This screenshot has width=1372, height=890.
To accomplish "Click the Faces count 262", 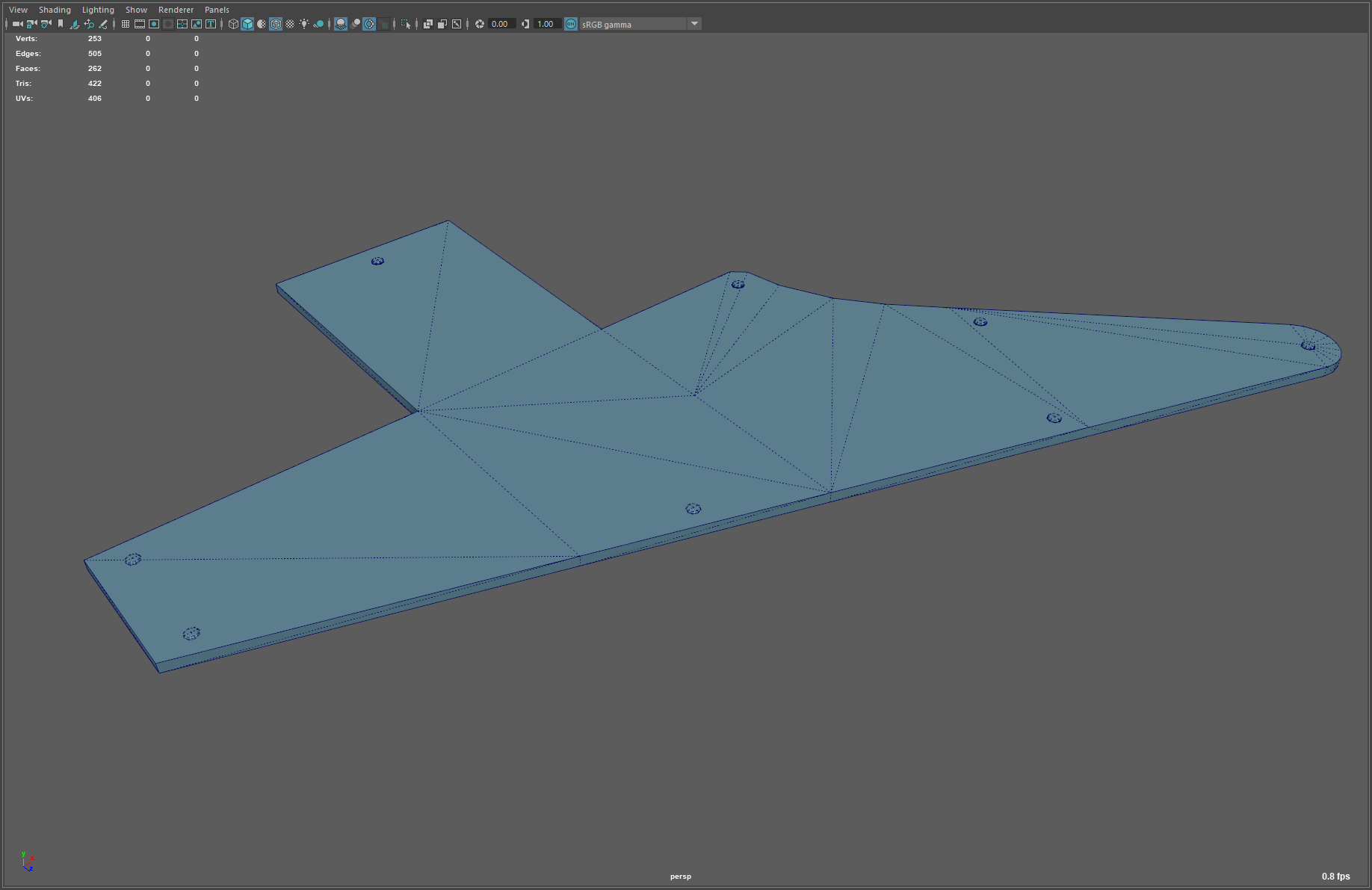I will 95,68.
